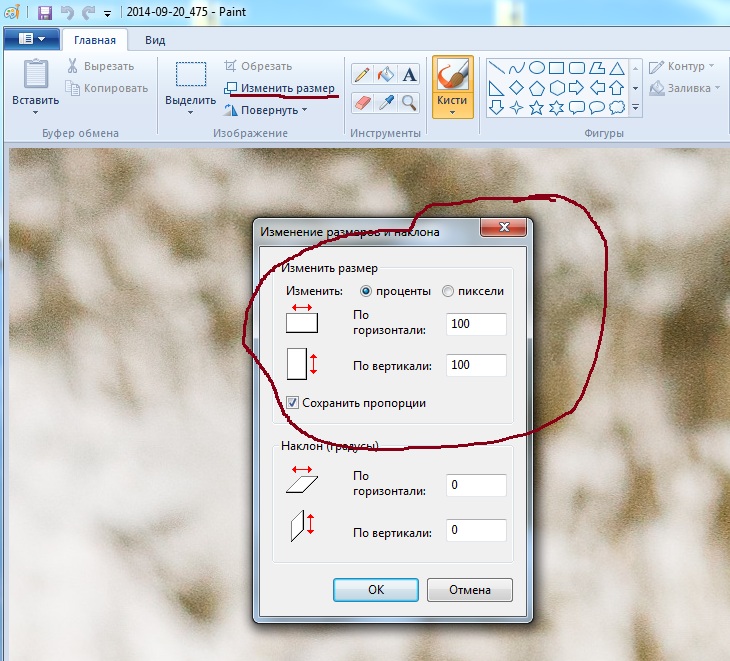
Task: Choose the left arrow shape
Action: (597, 88)
